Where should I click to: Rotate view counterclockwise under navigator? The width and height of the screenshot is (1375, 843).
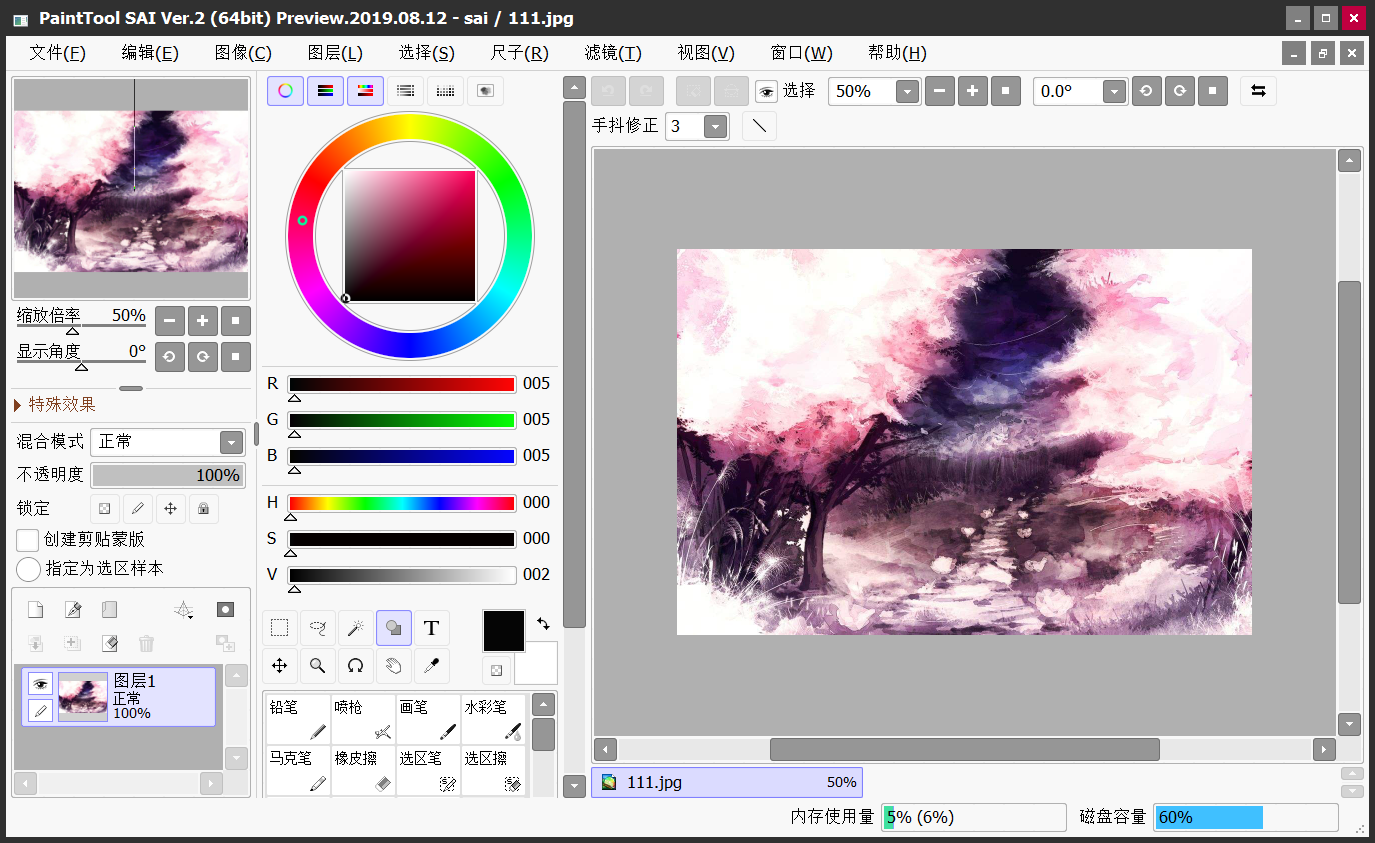(170, 356)
